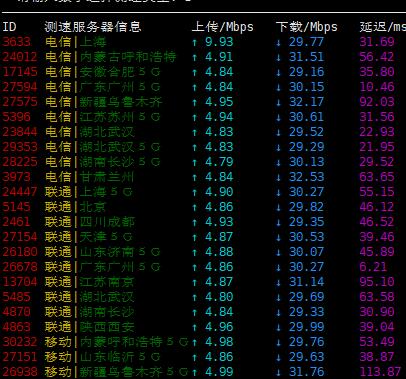
Task: Click the 联通|北京 server name
Action: point(76,207)
